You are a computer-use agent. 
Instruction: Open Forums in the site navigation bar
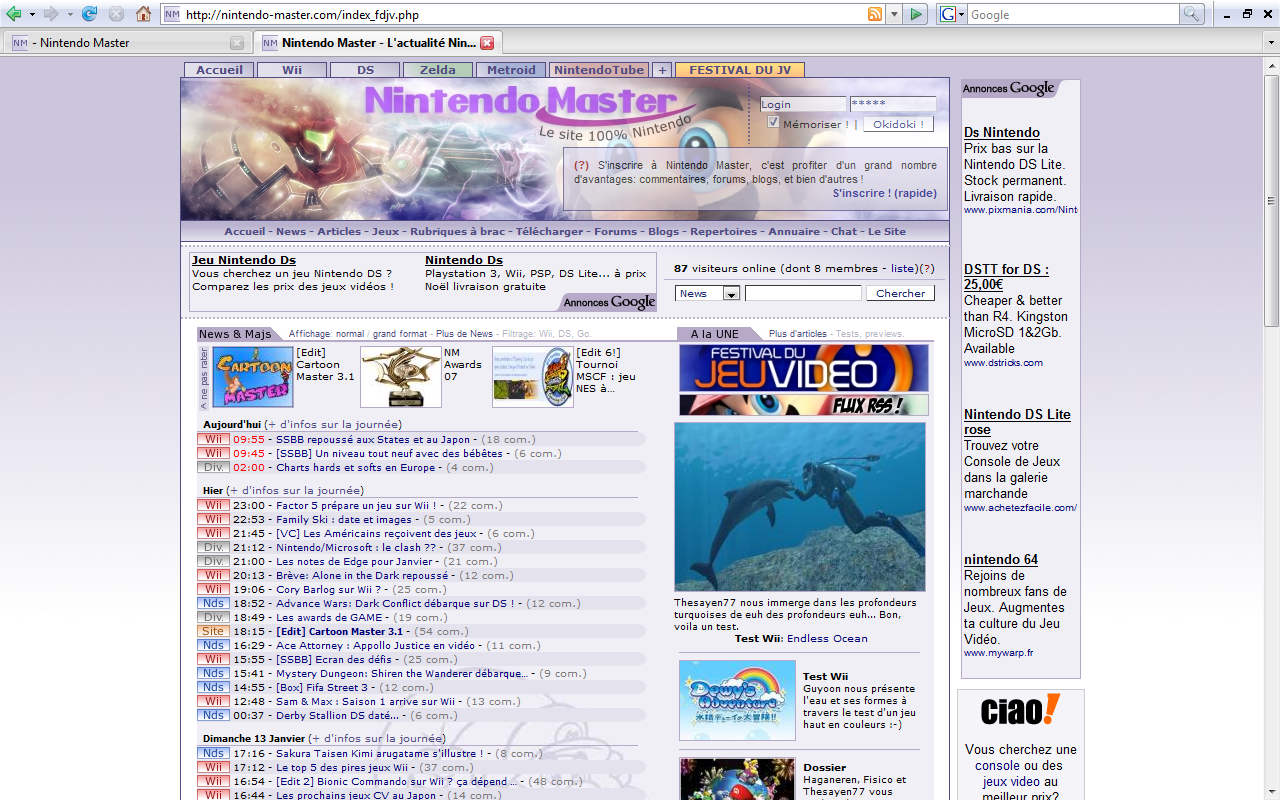tap(615, 231)
